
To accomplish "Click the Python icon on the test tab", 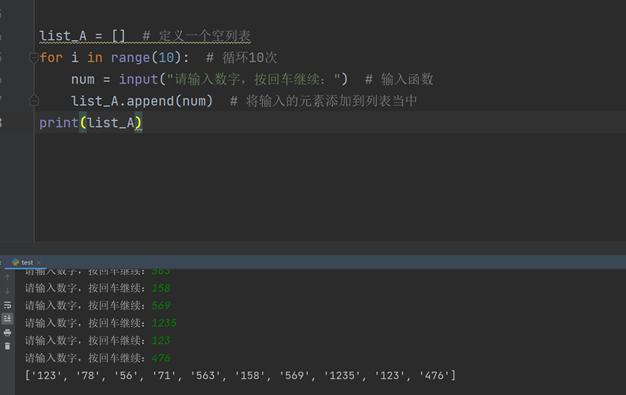I will 16,262.
